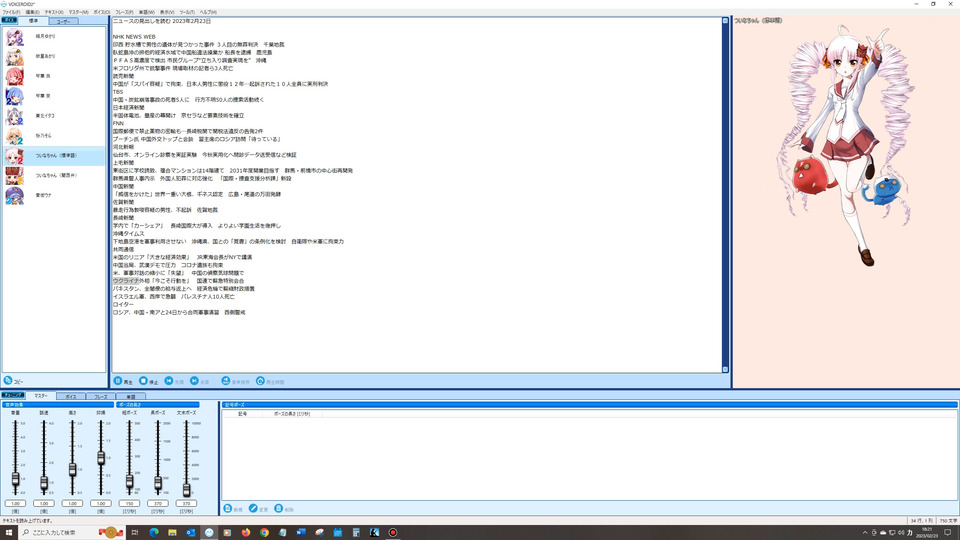Click the 音声保存 (save audio) icon
Viewport: 960px width, 540px height.
click(x=225, y=381)
